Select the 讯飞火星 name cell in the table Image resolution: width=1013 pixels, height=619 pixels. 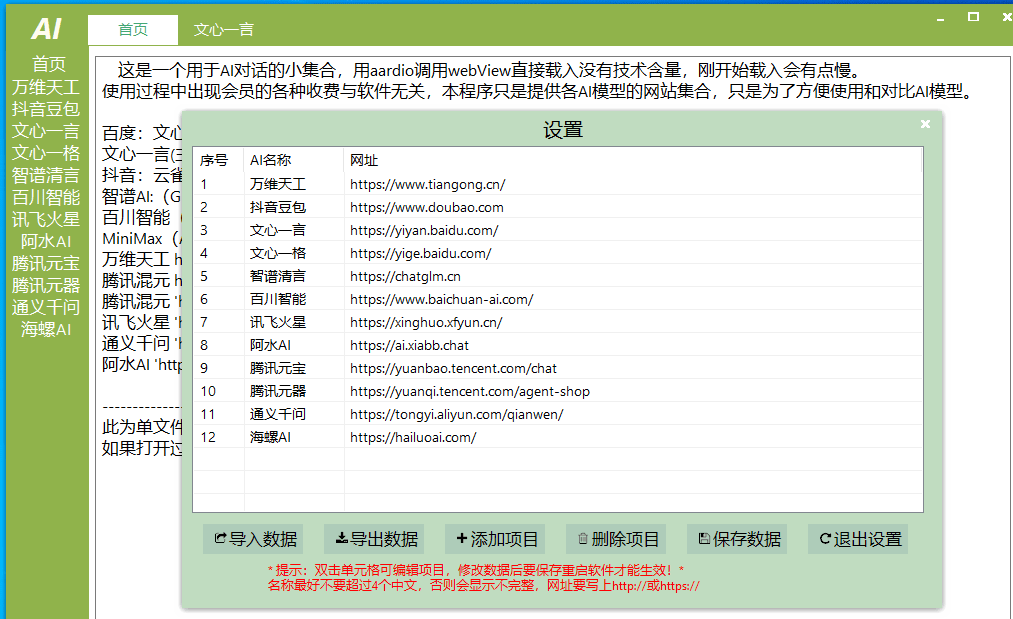(x=294, y=322)
